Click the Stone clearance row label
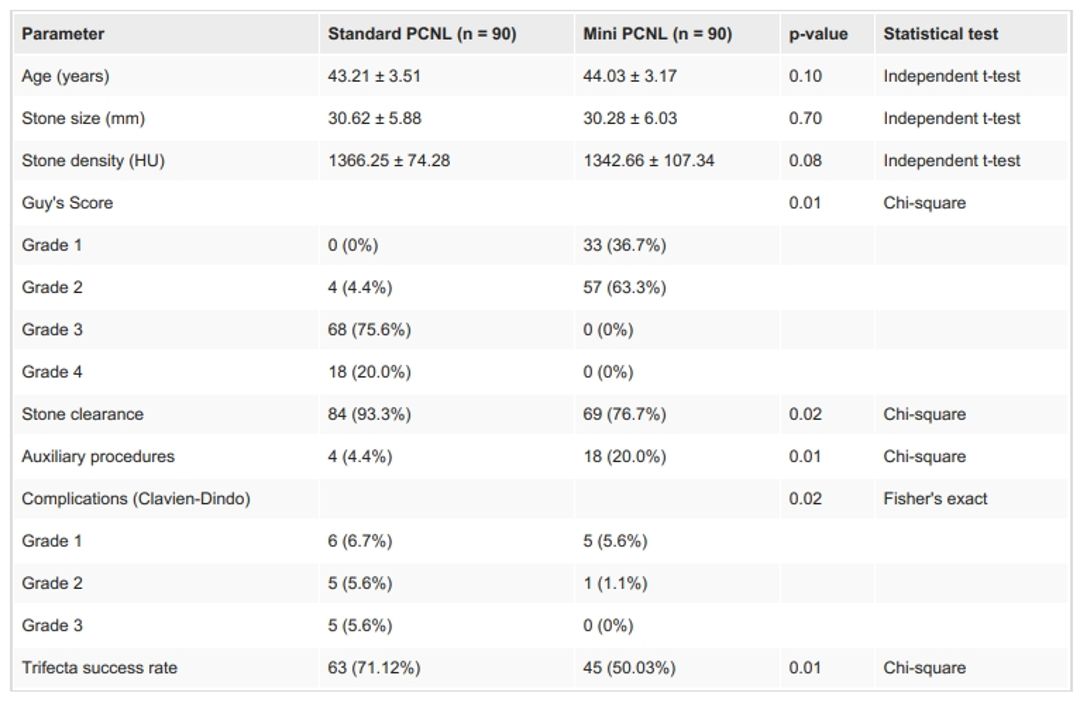Viewport: 1080px width, 703px height. (x=82, y=414)
